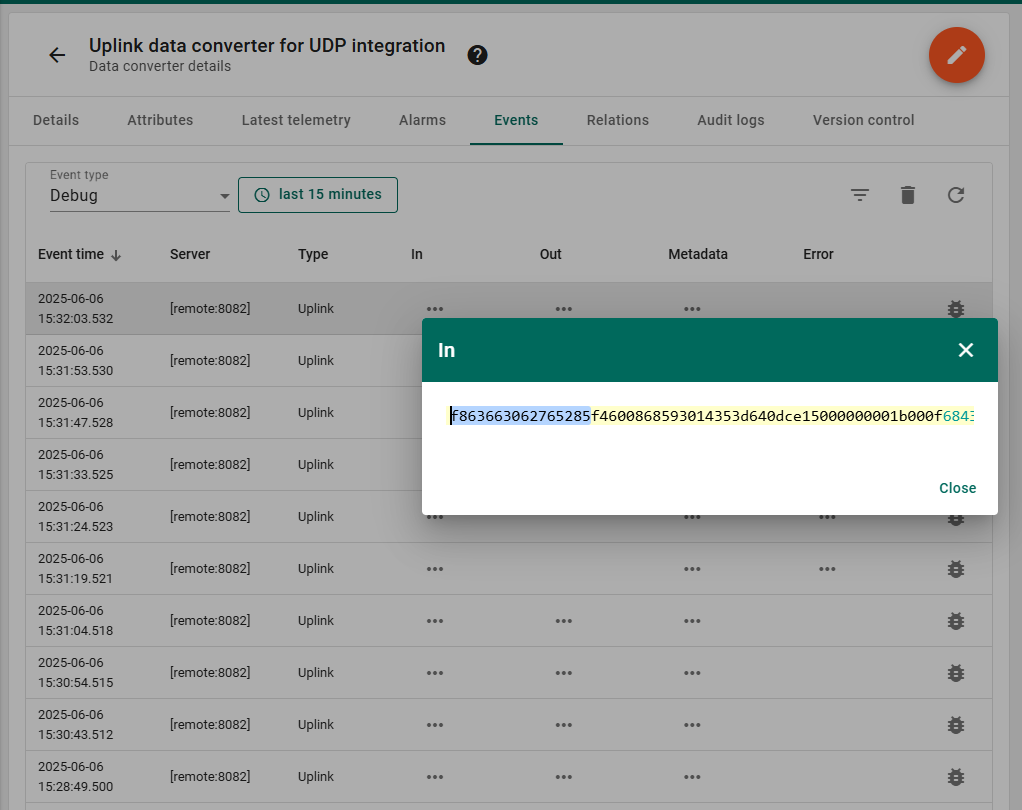Viewport: 1022px width, 810px height.
Task: Click debug bug icon for 15:31:04.518 row
Action: (956, 621)
